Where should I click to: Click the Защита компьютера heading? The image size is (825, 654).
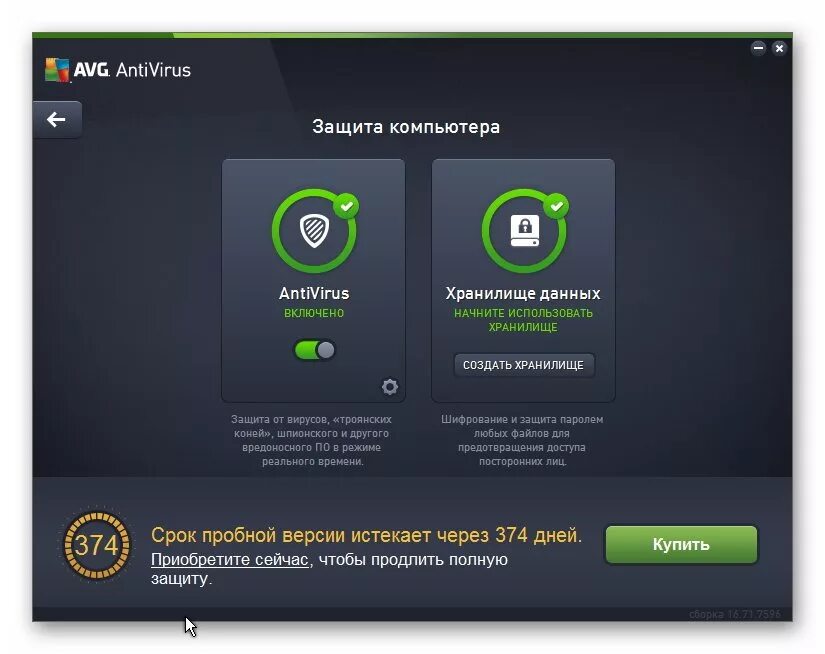tap(406, 127)
